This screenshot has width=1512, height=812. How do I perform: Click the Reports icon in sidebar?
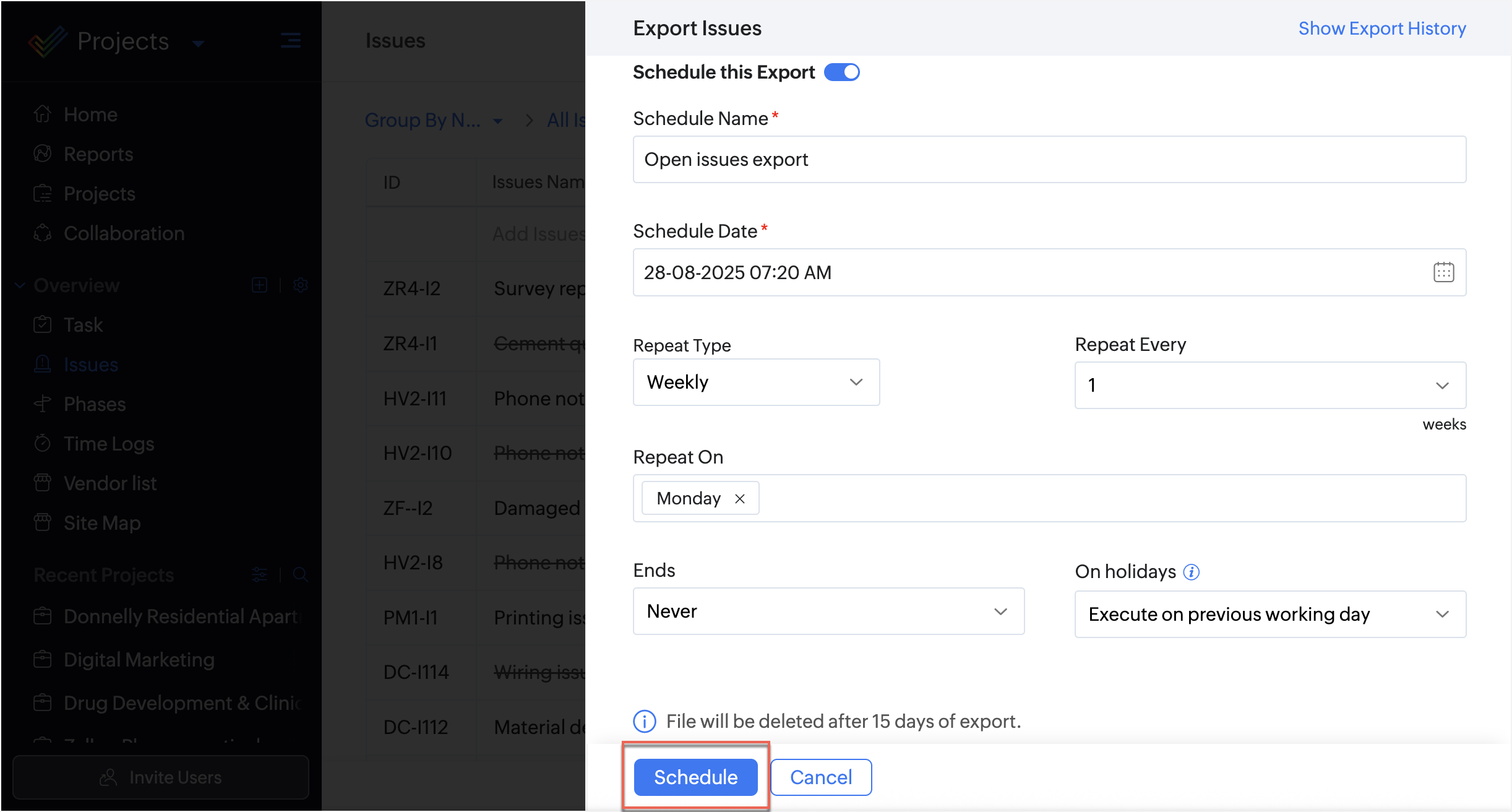[43, 154]
